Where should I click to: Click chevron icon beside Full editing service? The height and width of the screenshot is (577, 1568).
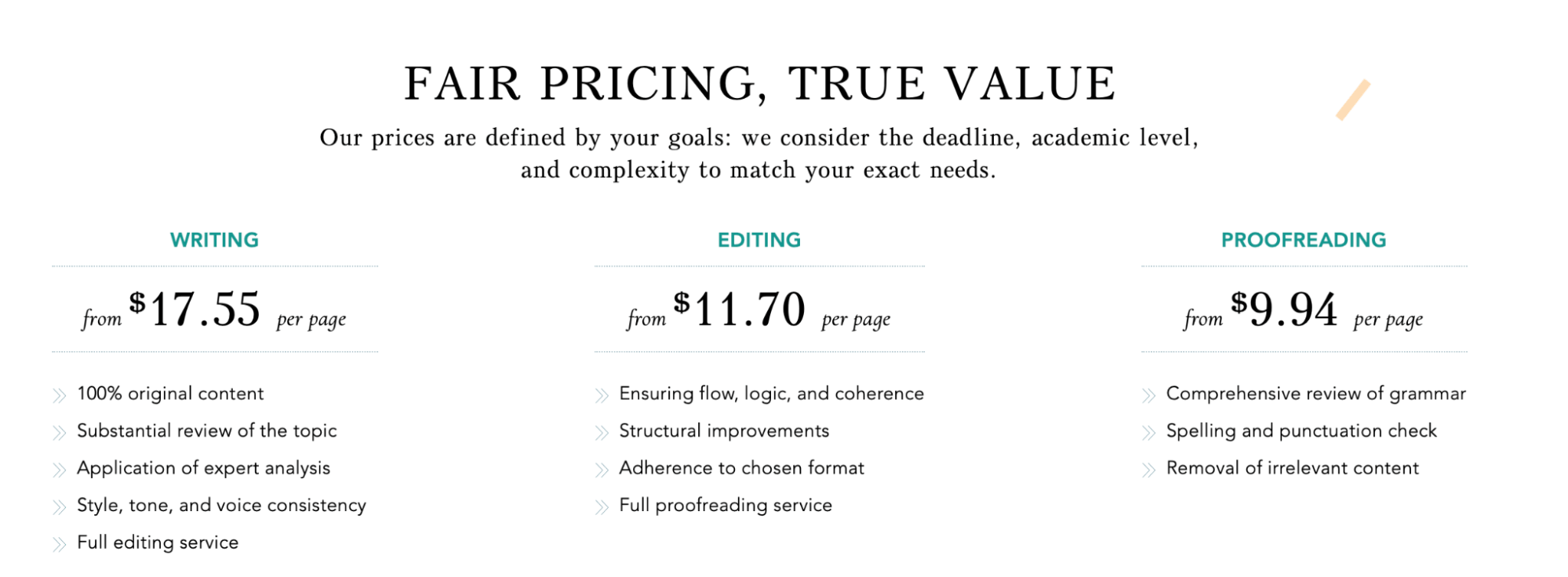(60, 544)
